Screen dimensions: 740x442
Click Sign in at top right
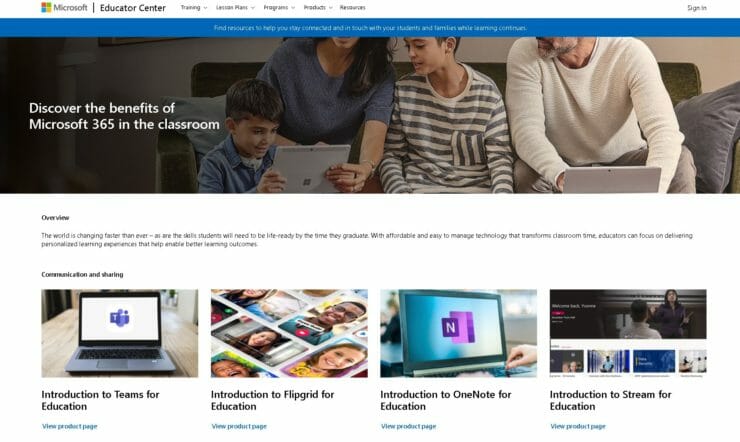[697, 8]
